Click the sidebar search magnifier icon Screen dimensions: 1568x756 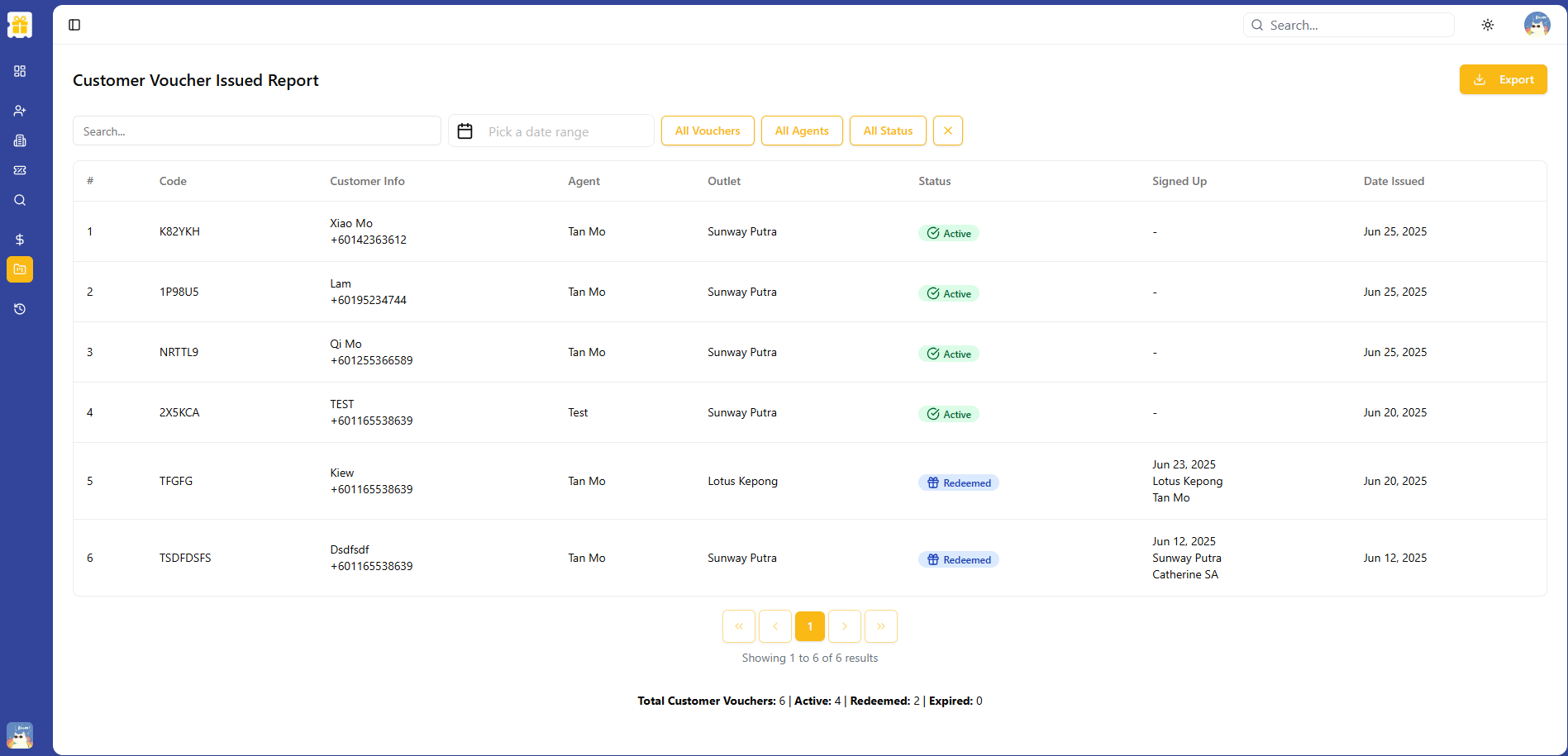tap(20, 200)
